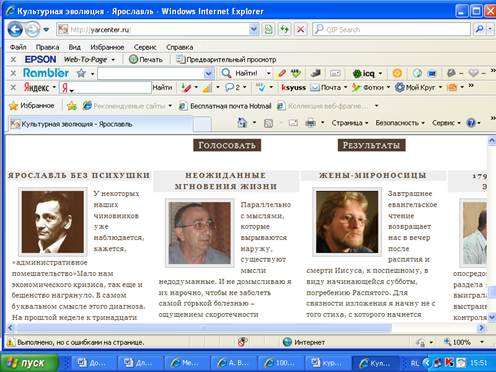The width and height of the screenshot is (496, 372).
Task: Click the EPSON Print icon
Action: point(133,59)
